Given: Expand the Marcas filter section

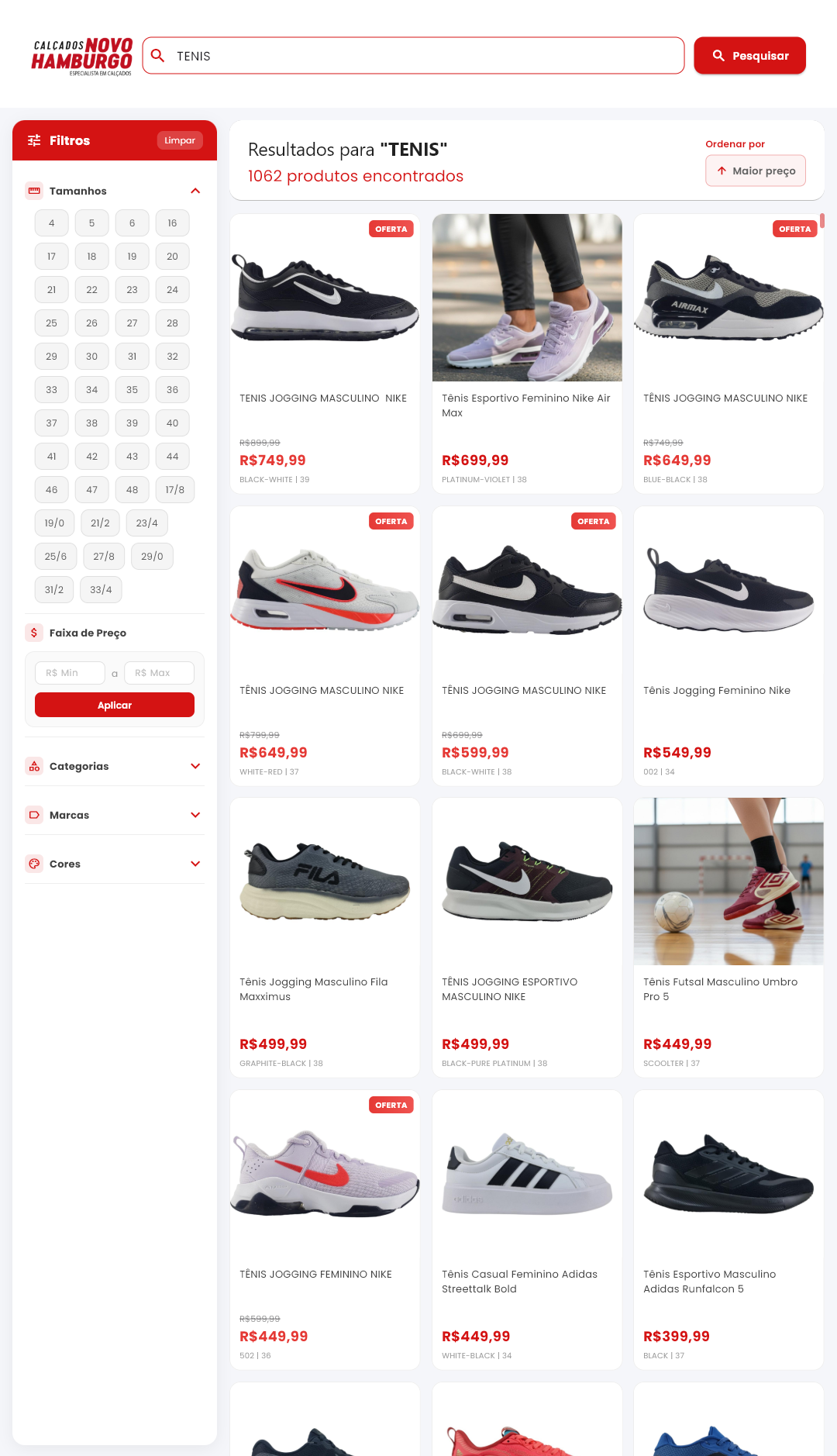Looking at the screenshot, I should 195,815.
